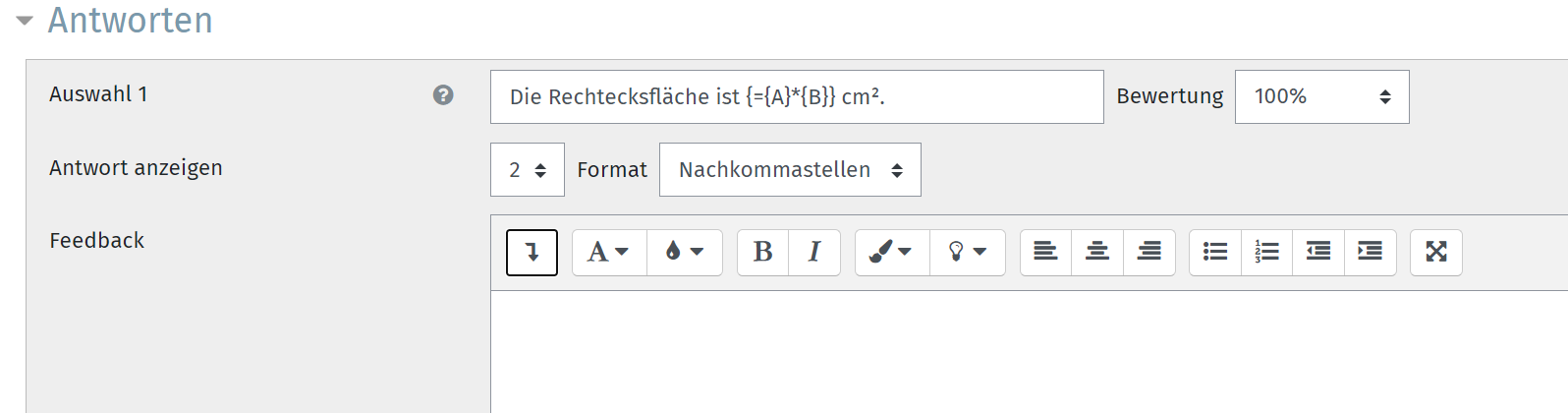Align text to the left
The width and height of the screenshot is (1568, 413).
click(1046, 253)
